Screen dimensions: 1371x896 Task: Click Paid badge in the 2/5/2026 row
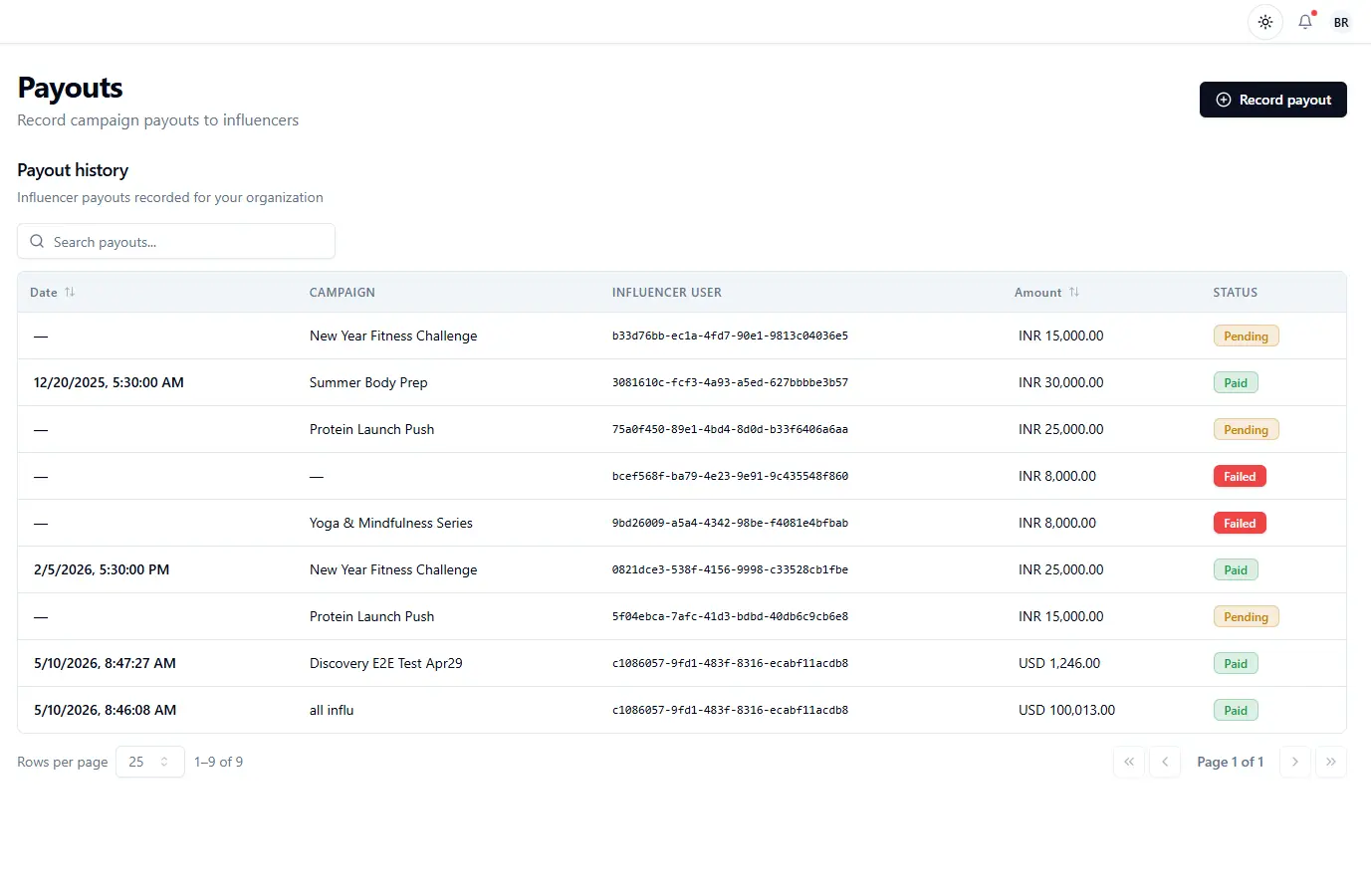pos(1236,569)
